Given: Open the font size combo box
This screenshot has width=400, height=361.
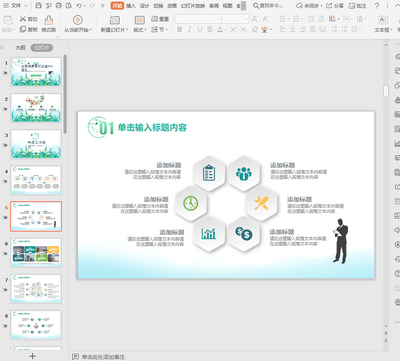Looking at the screenshot, I should pos(235,19).
